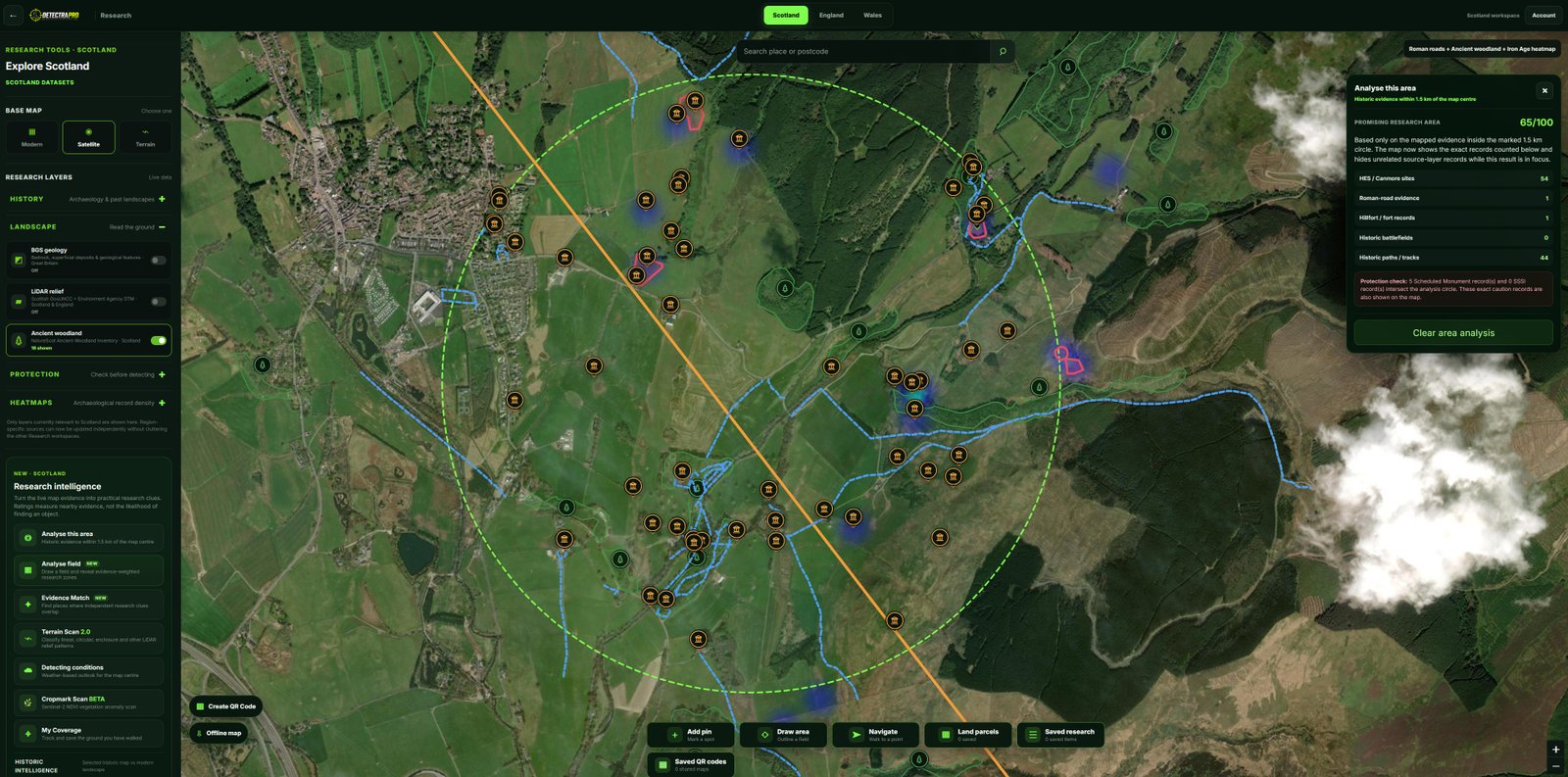Open the Account menu
Viewport: 1568px width, 777px height.
tap(1543, 15)
